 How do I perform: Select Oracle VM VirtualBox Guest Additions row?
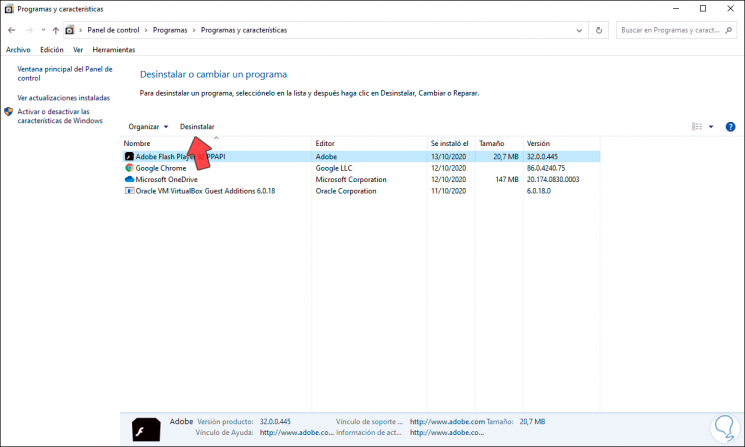361,191
